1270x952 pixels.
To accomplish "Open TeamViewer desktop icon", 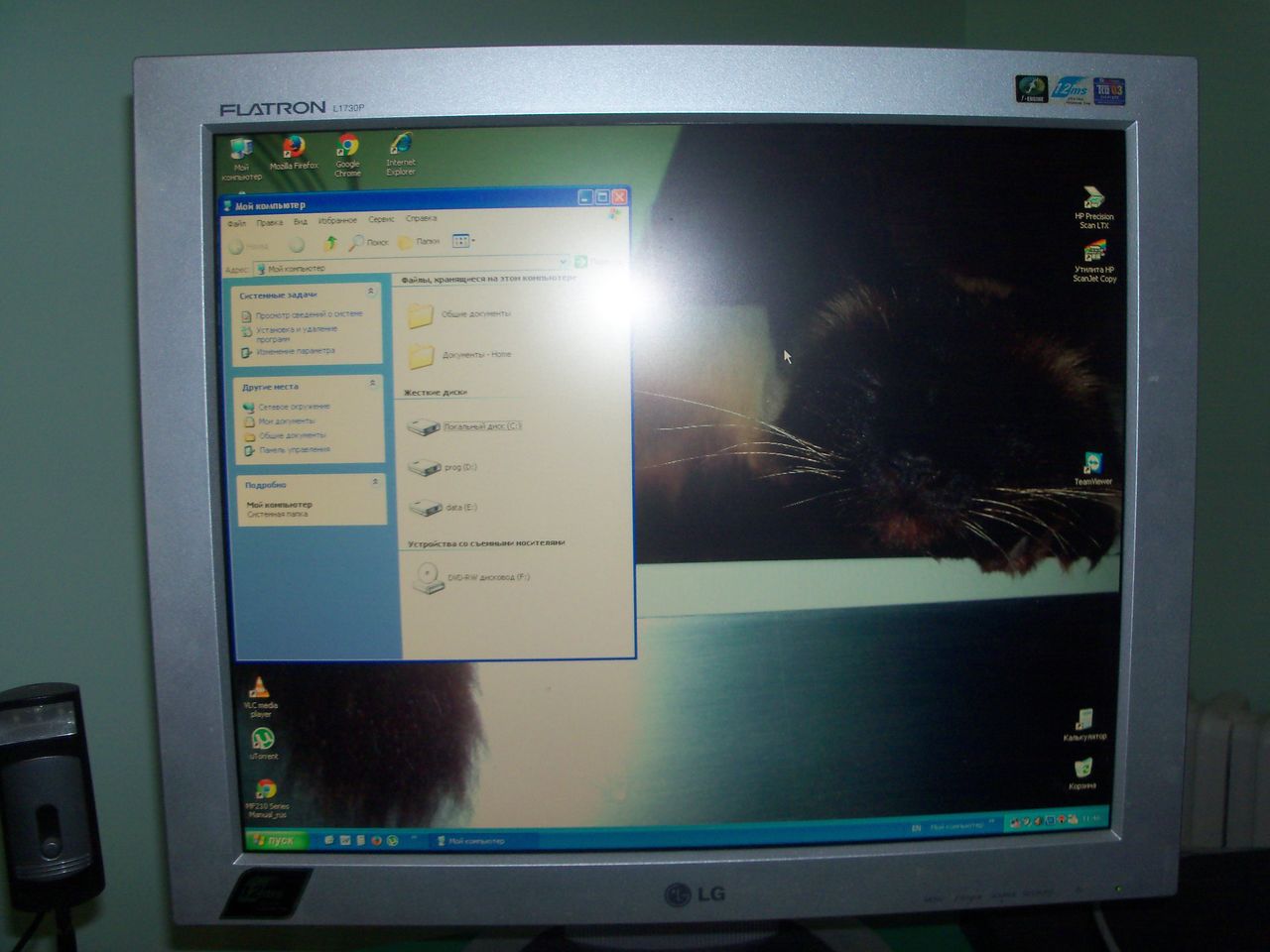I will [x=1092, y=466].
